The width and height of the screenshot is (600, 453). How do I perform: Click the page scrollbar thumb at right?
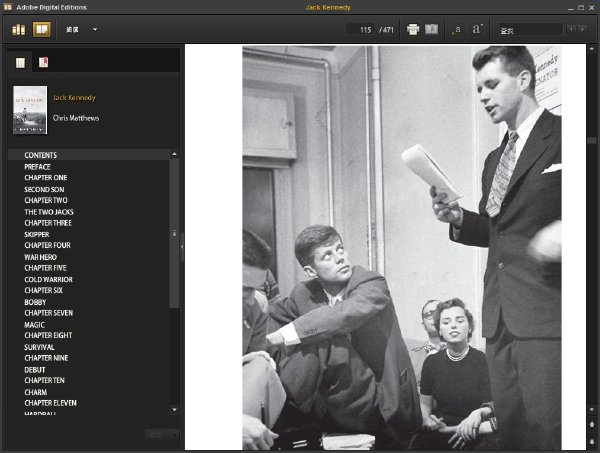tap(592, 140)
